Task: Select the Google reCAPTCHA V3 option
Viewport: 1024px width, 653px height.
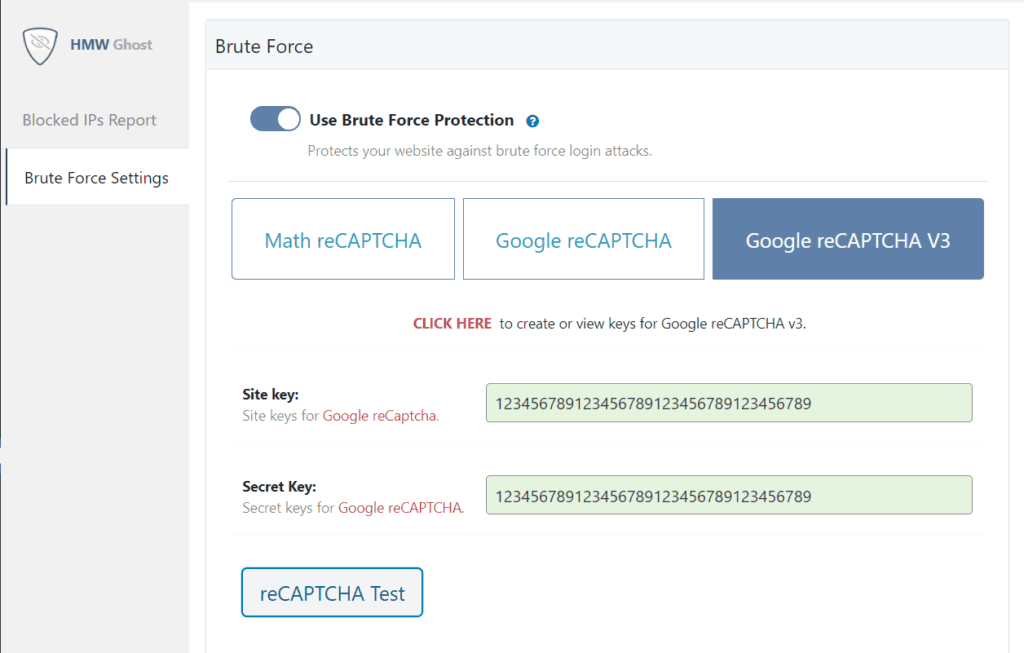Action: [847, 239]
